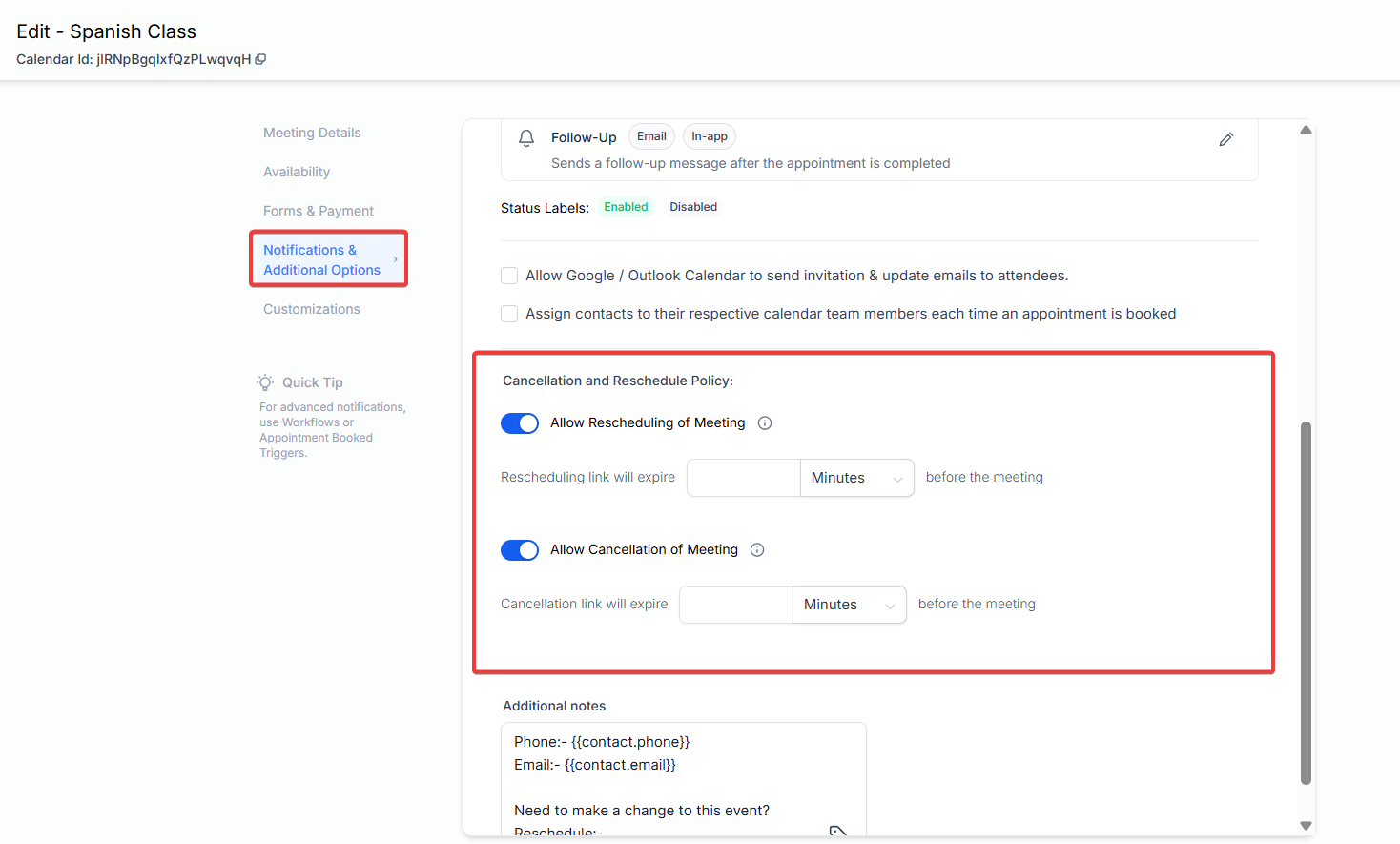
Task: Edit the Follow-Up notification with pencil icon
Action: click(1226, 139)
